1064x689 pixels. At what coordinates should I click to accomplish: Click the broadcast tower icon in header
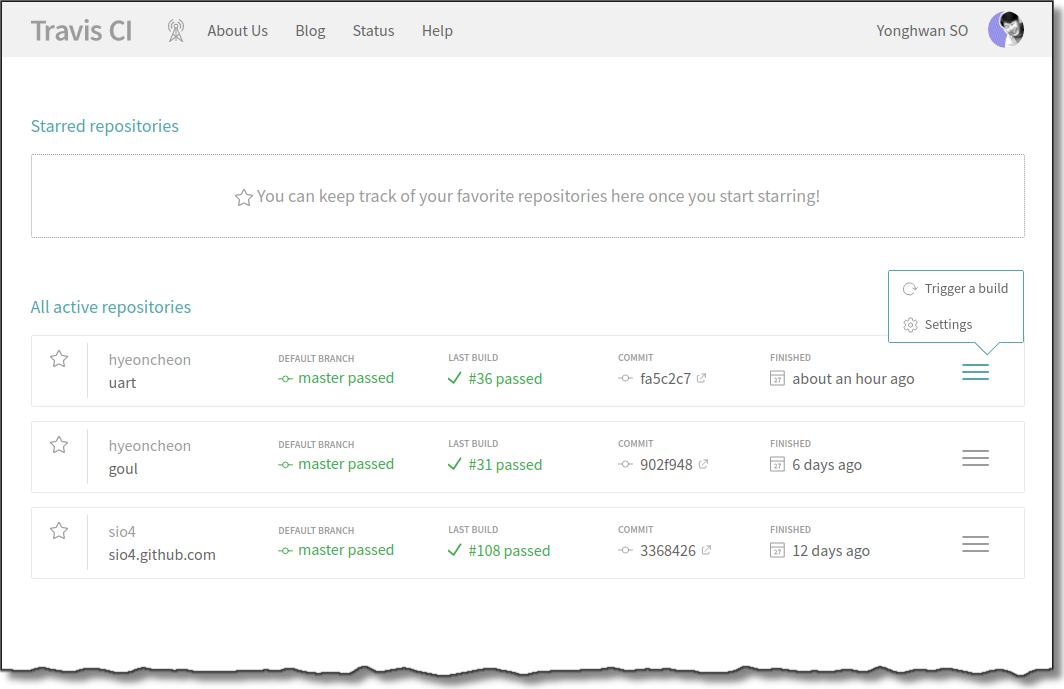coord(176,31)
